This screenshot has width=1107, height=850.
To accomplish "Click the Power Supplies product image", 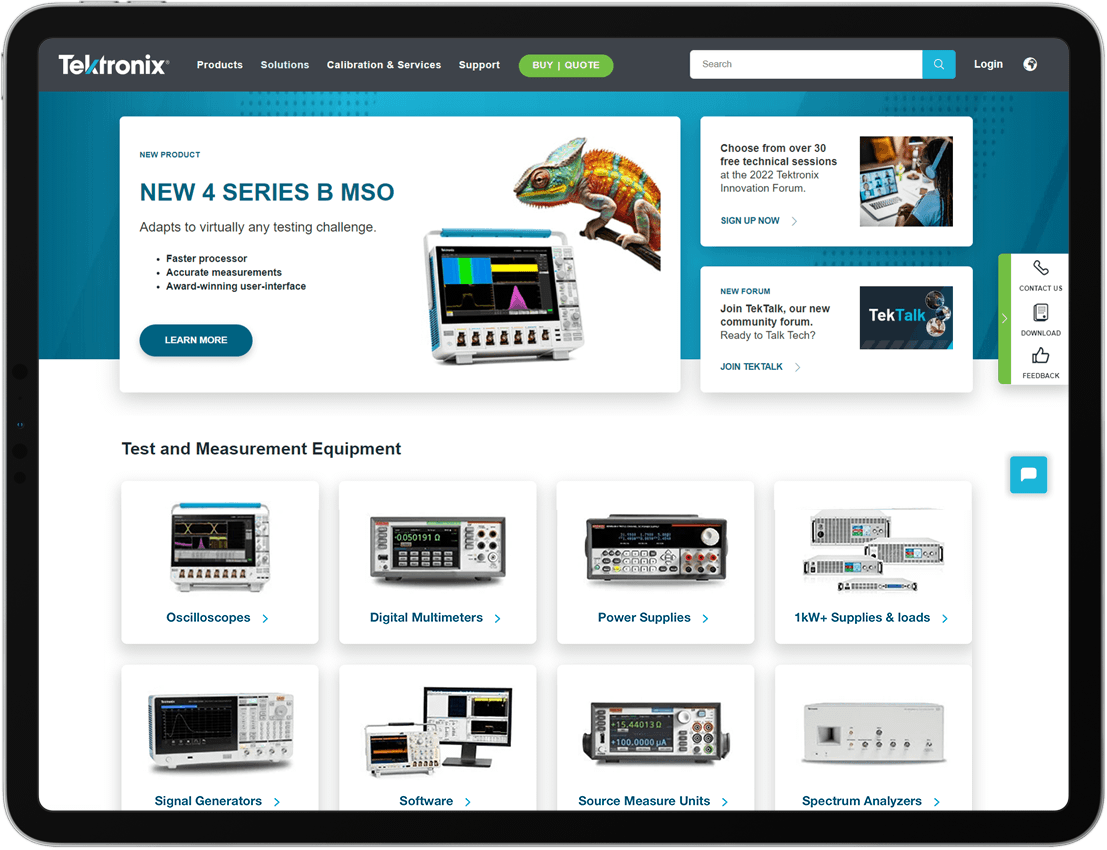I will [x=656, y=549].
